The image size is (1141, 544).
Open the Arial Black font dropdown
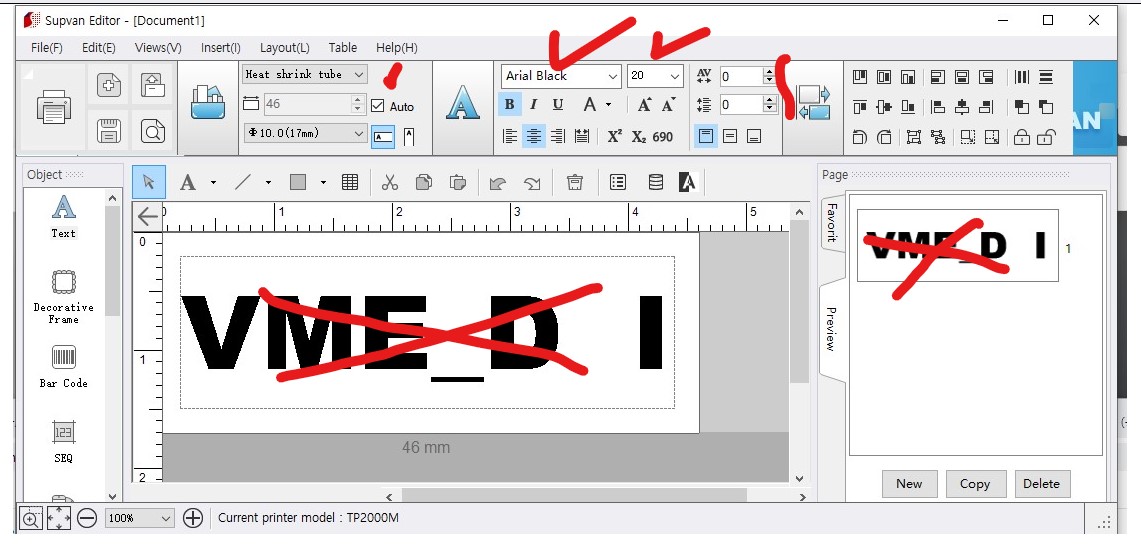612,76
